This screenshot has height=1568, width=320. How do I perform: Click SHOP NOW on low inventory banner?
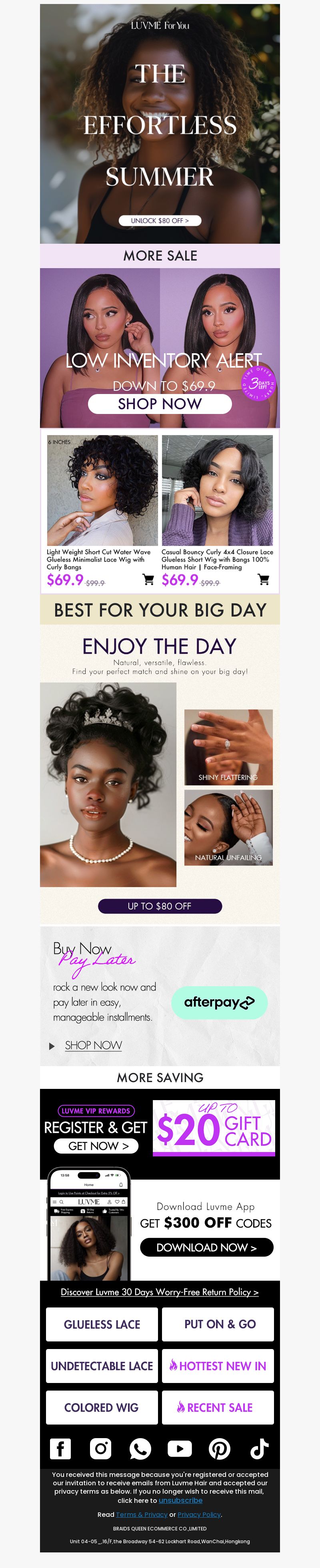coord(160,404)
